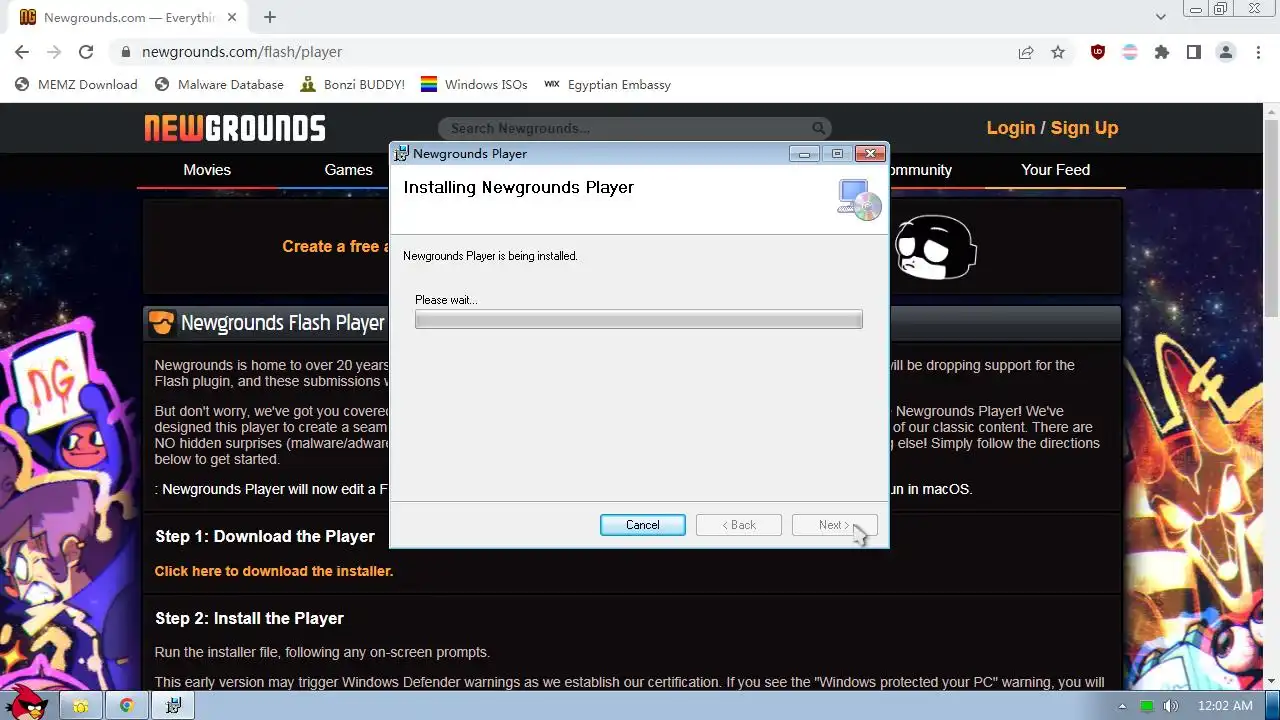Open the Egyptian Embassy bookmark
Image resolution: width=1280 pixels, height=720 pixels.
click(607, 85)
